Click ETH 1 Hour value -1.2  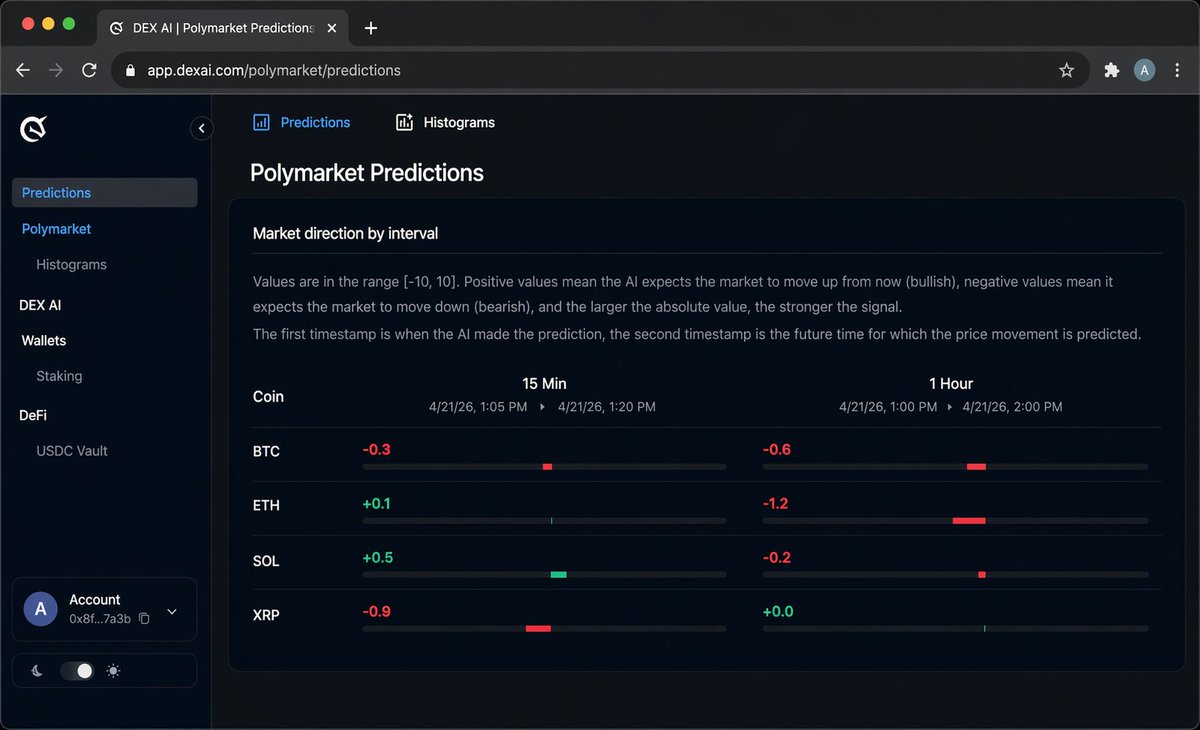pyautogui.click(x=776, y=504)
